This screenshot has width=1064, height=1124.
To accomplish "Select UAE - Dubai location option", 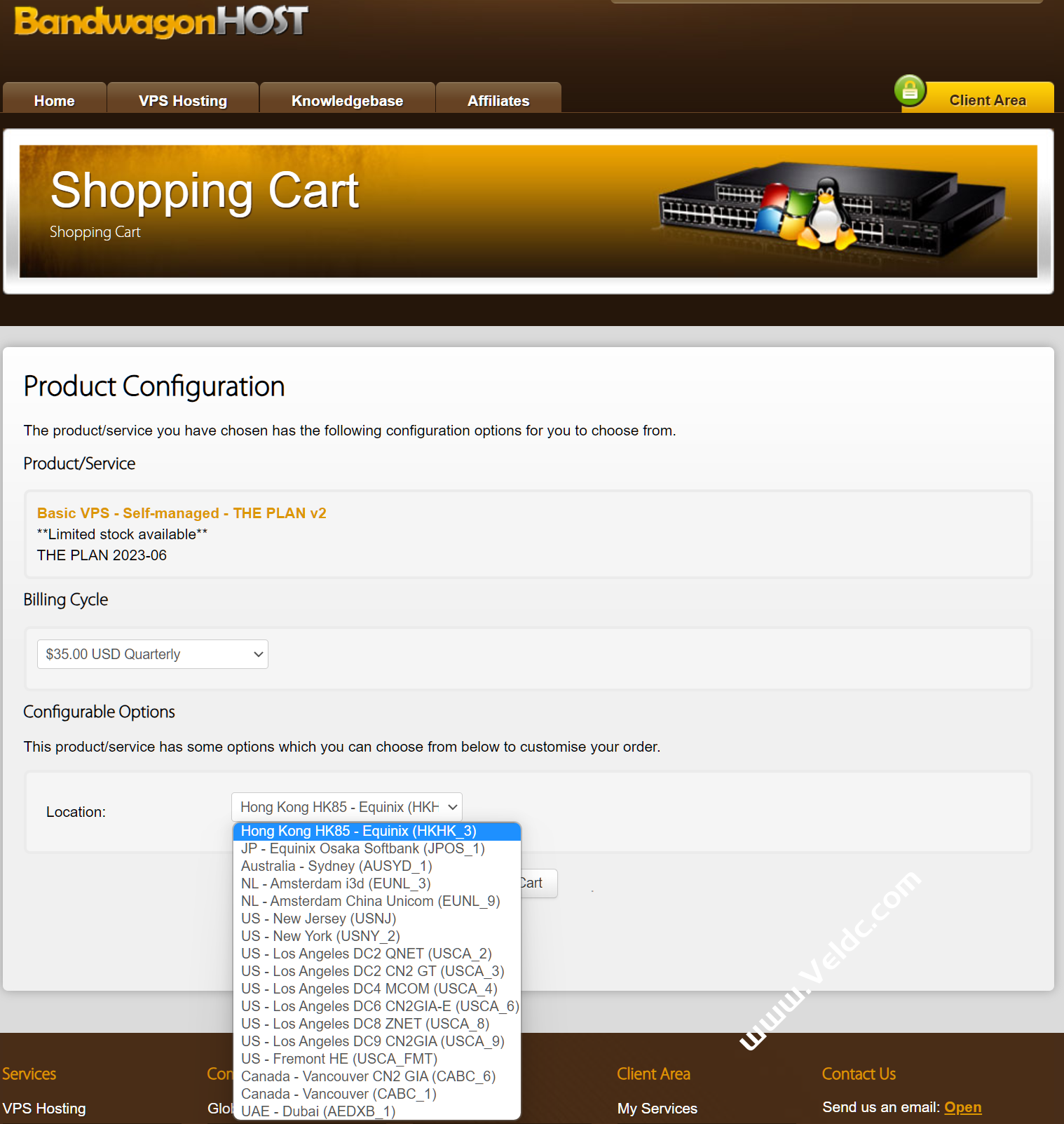I will point(318,1111).
